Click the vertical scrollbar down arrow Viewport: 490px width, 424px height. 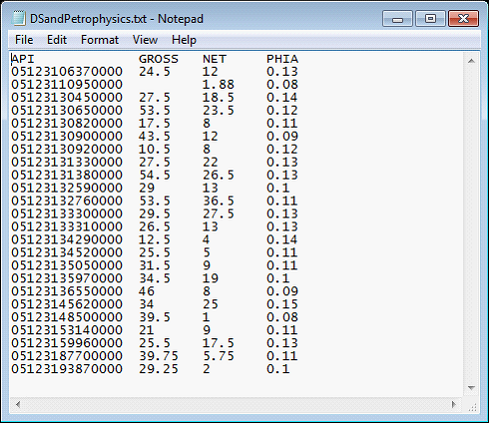click(471, 387)
